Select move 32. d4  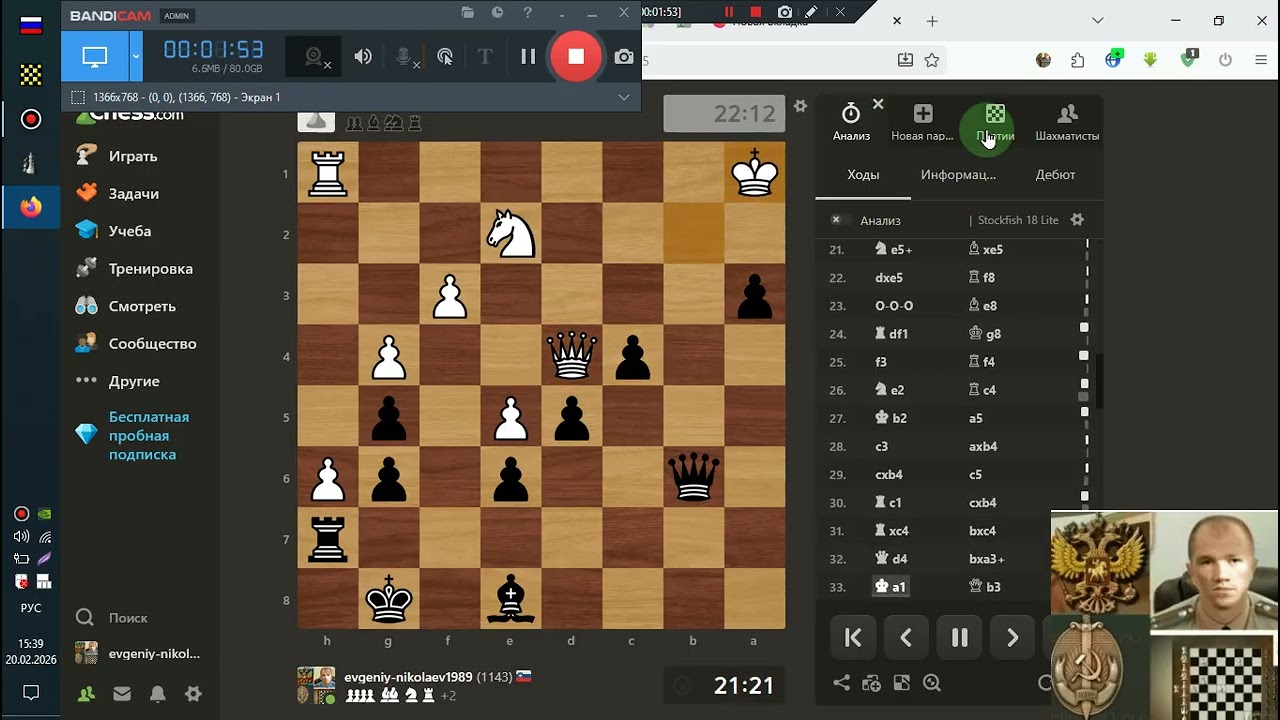point(891,559)
